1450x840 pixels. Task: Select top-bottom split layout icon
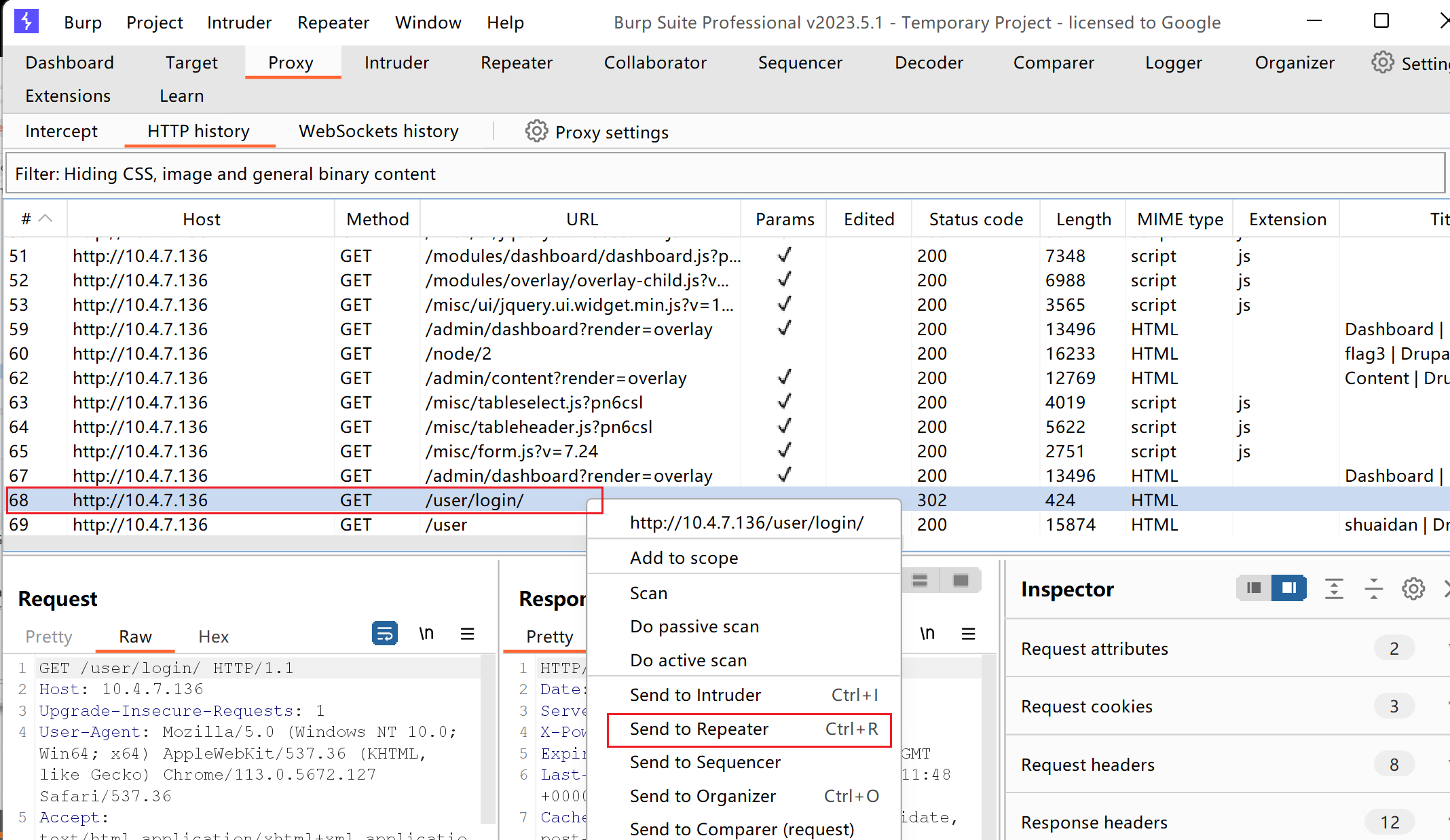click(x=920, y=580)
